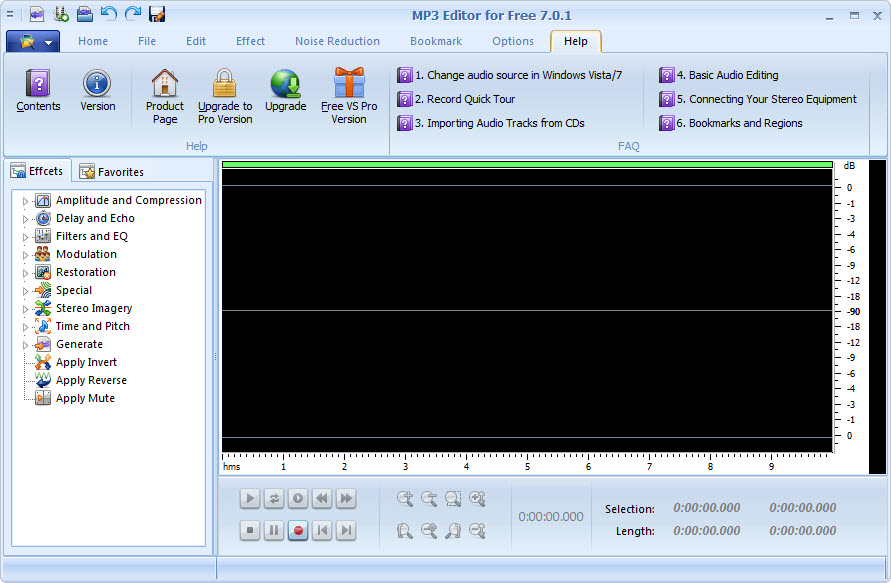The width and height of the screenshot is (891, 583).
Task: Click the zoom to left selection edge icon
Action: pyautogui.click(x=405, y=531)
